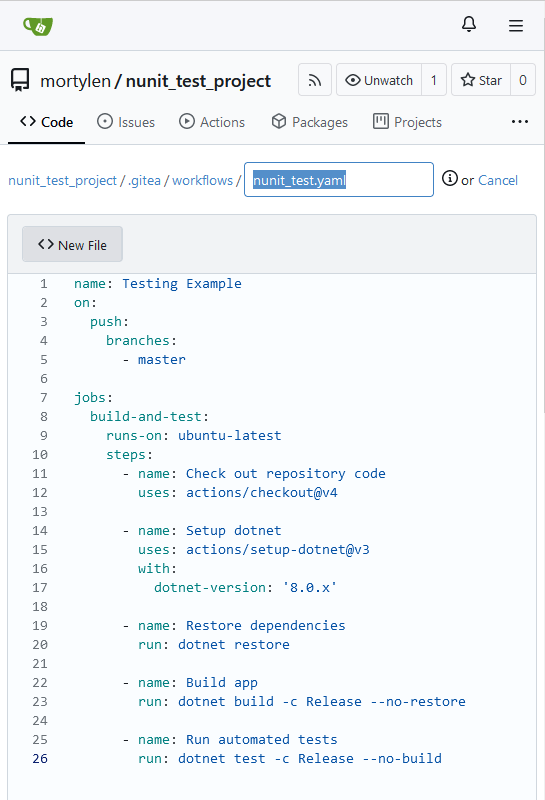This screenshot has height=800, width=545.
Task: Click the 'on:' key on line 2
Action: coord(85,303)
